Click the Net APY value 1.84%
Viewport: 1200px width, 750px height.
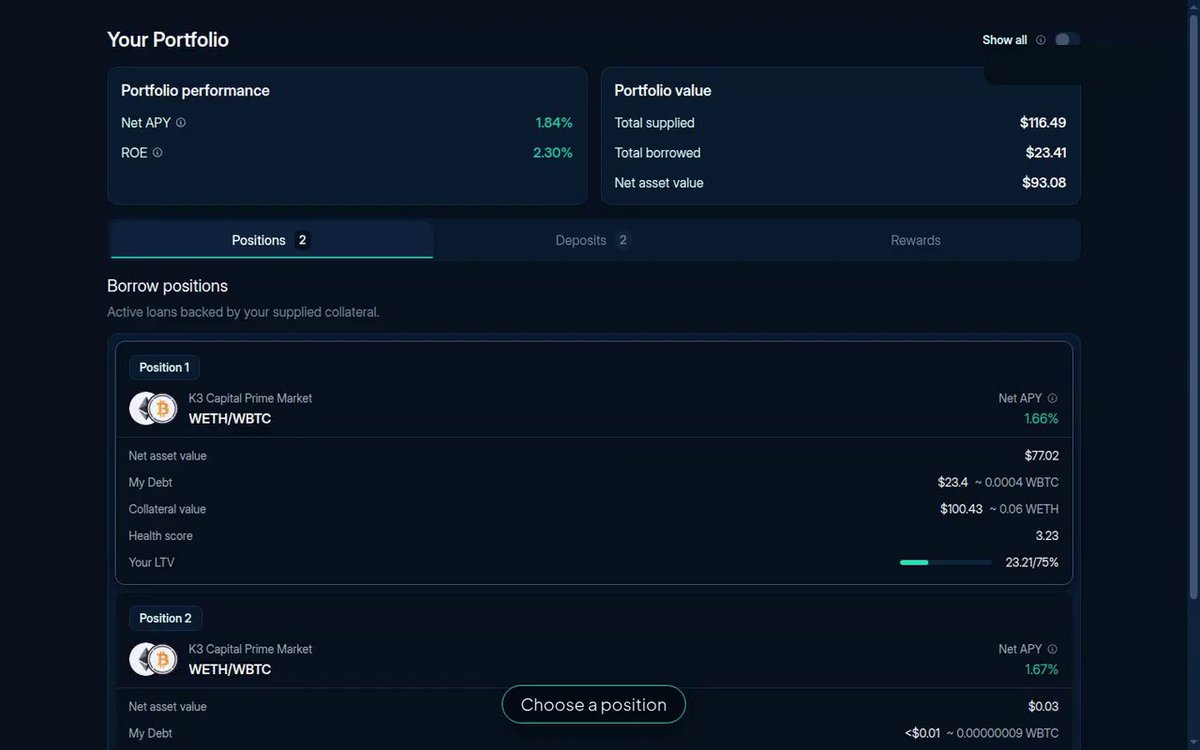tap(554, 123)
